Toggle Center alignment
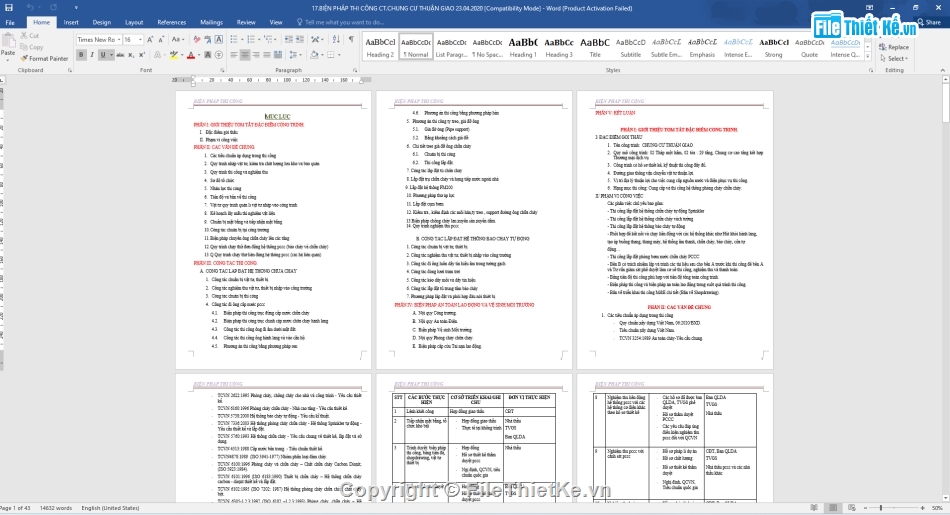The image size is (950, 515). pyautogui.click(x=245, y=55)
